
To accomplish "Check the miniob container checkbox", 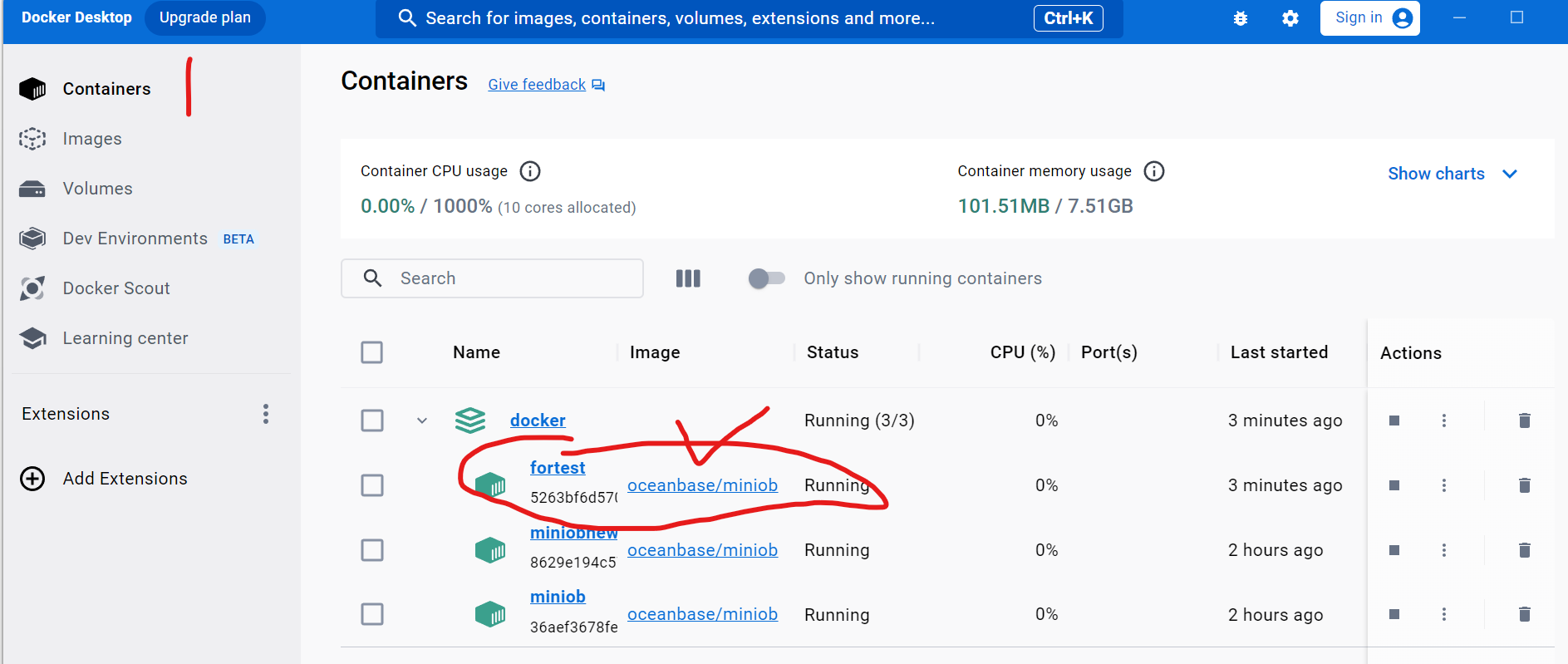I will coord(372,614).
